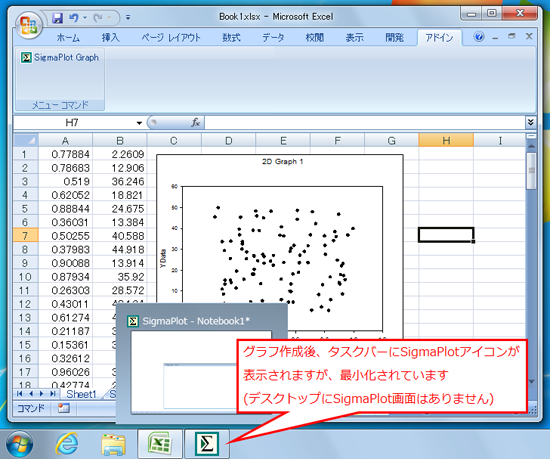Screen dimensions: 550x459
Task: Open the 挿入 ribbon tab
Action: tap(110, 37)
